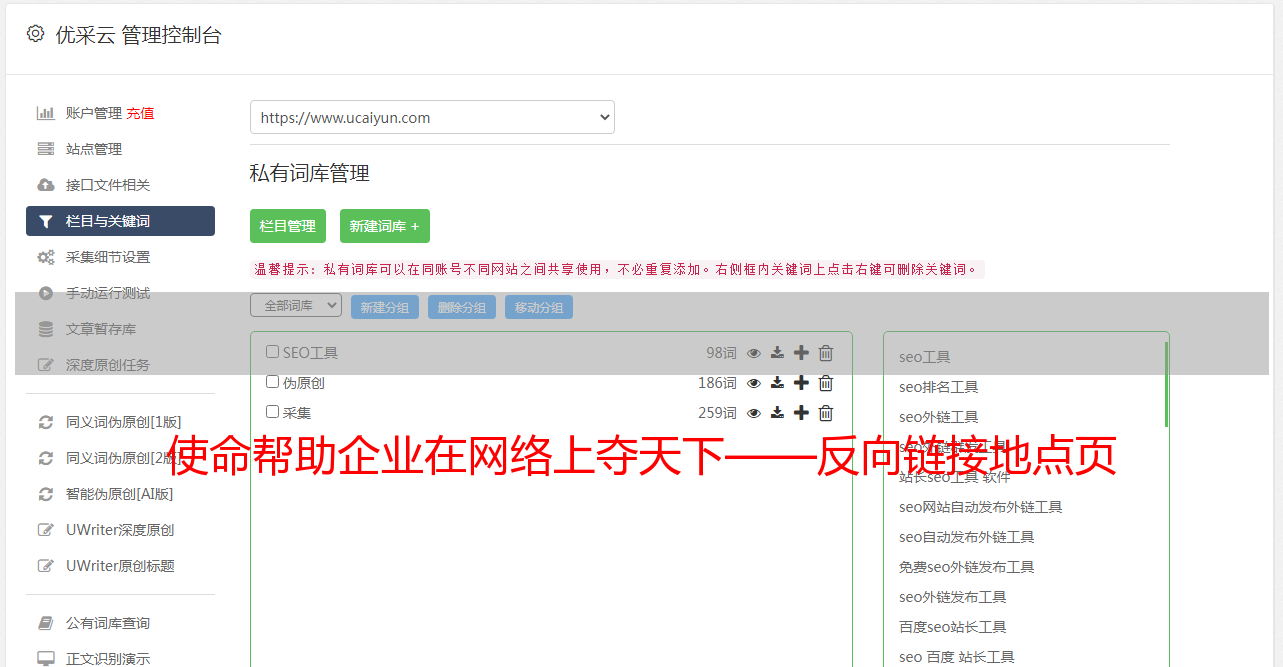Viewport: 1283px width, 667px height.
Task: Click the 新建词库 + button
Action: click(x=385, y=226)
